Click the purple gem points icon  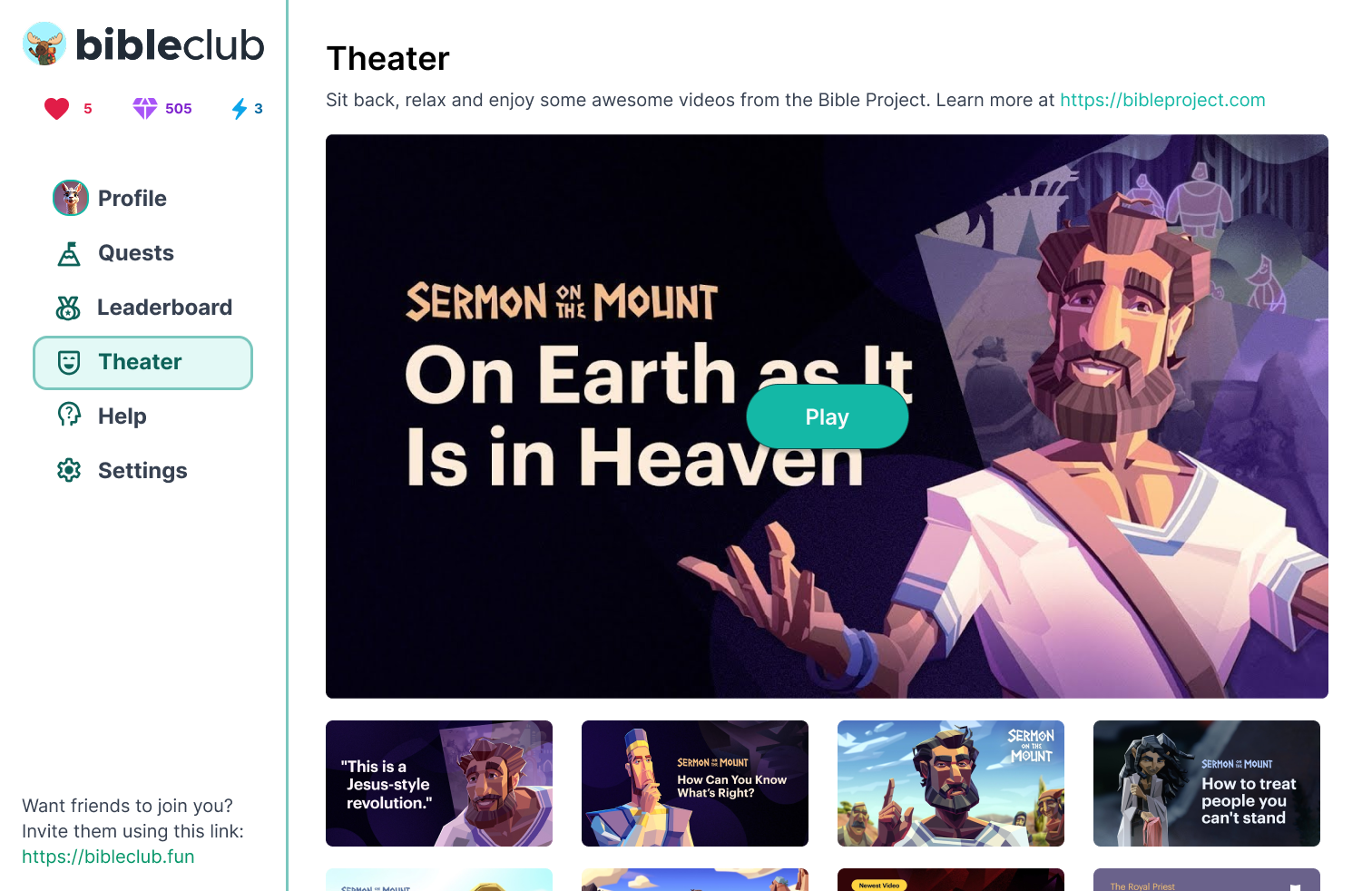coord(145,109)
